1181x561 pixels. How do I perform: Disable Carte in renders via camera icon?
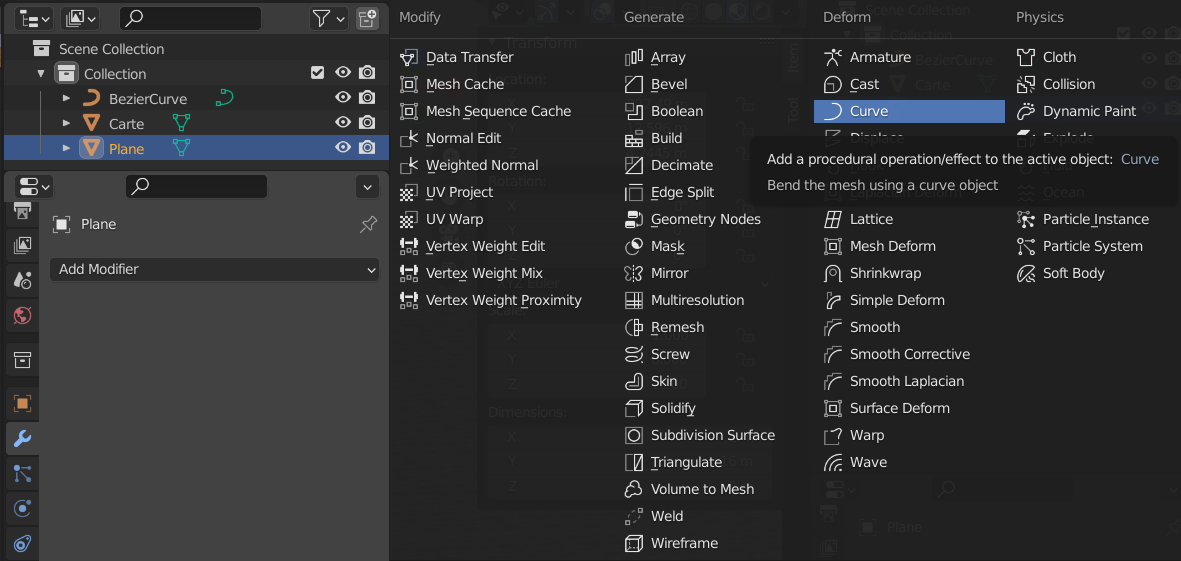(367, 123)
